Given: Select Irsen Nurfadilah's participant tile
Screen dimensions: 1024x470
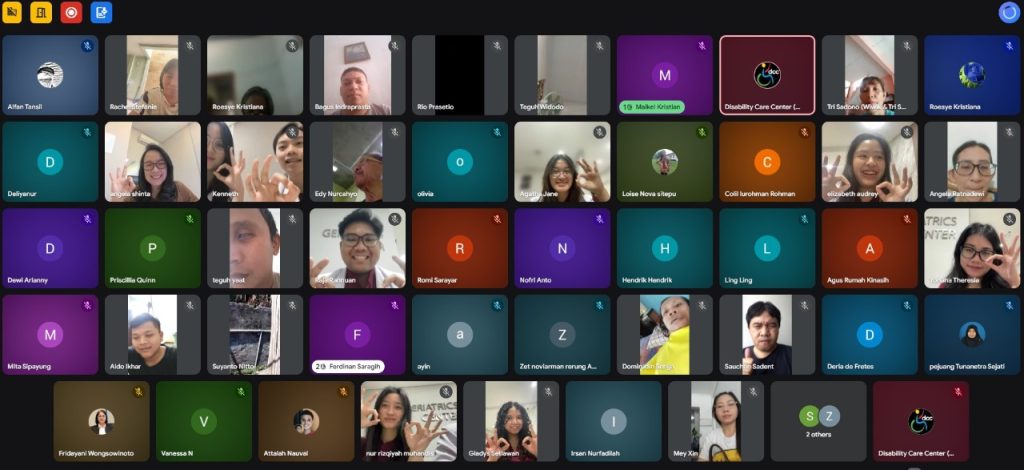Looking at the screenshot, I should [x=613, y=421].
